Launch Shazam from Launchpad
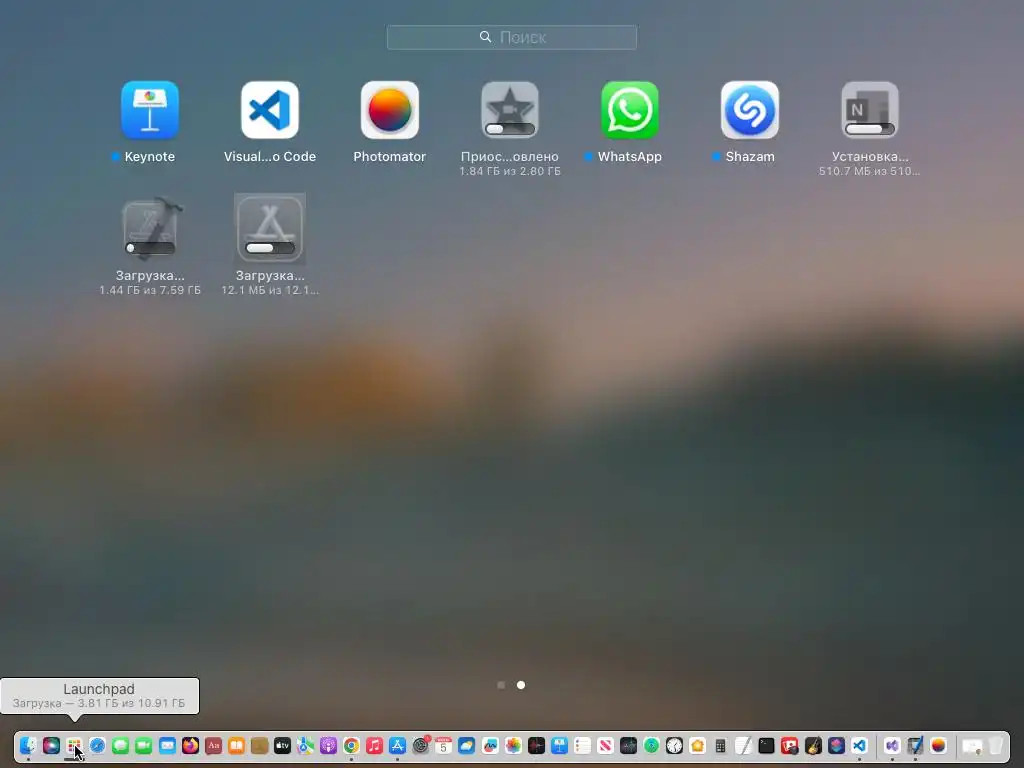1024x768 pixels. tap(750, 110)
